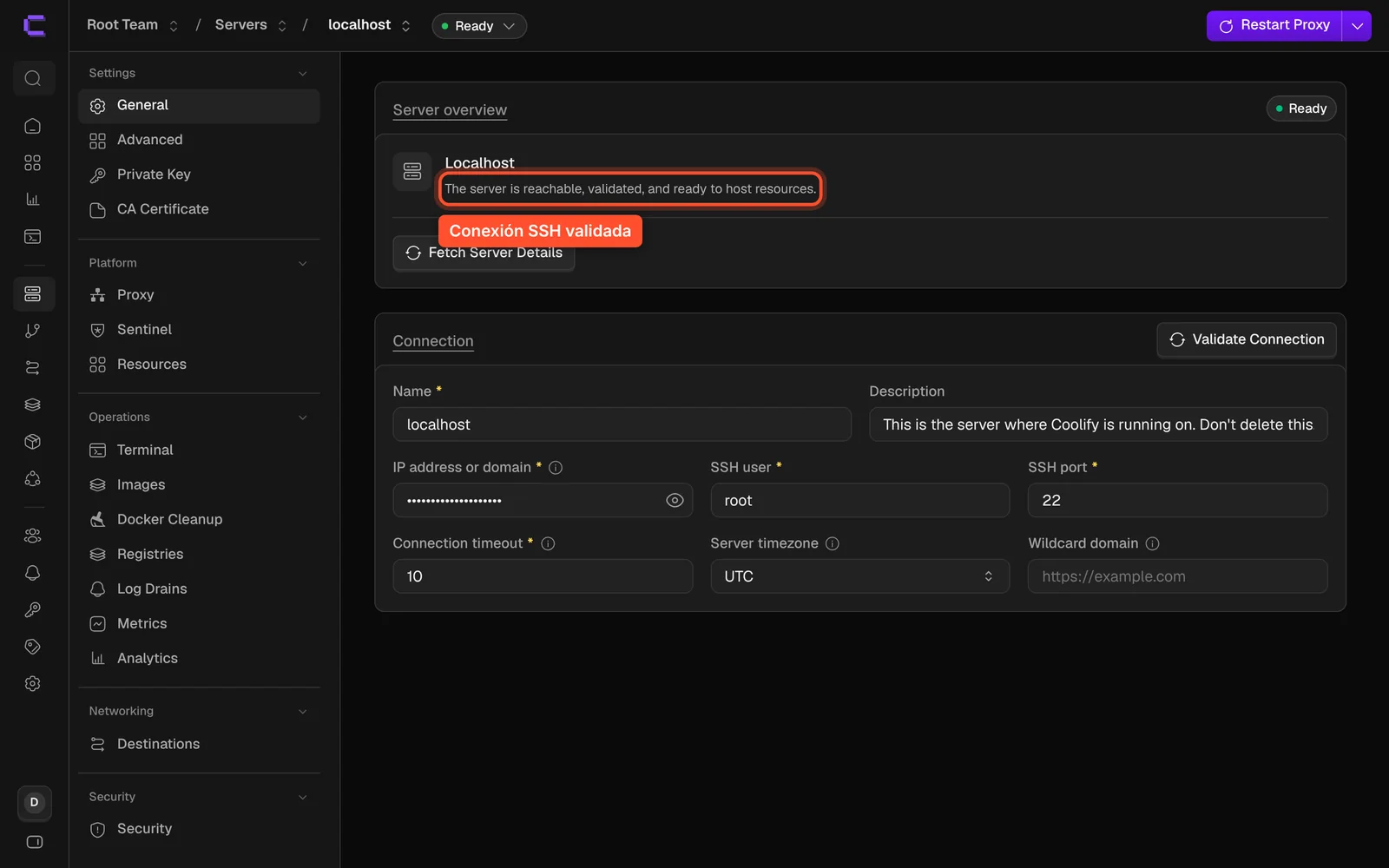Collapse the Operations sidebar section
Viewport: 1389px width, 868px height.
[199, 418]
